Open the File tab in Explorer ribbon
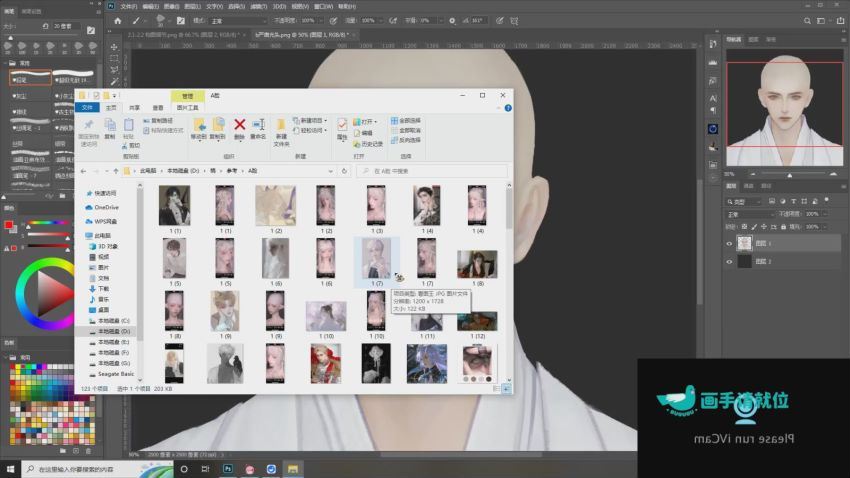Image resolution: width=850 pixels, height=478 pixels. (x=87, y=108)
